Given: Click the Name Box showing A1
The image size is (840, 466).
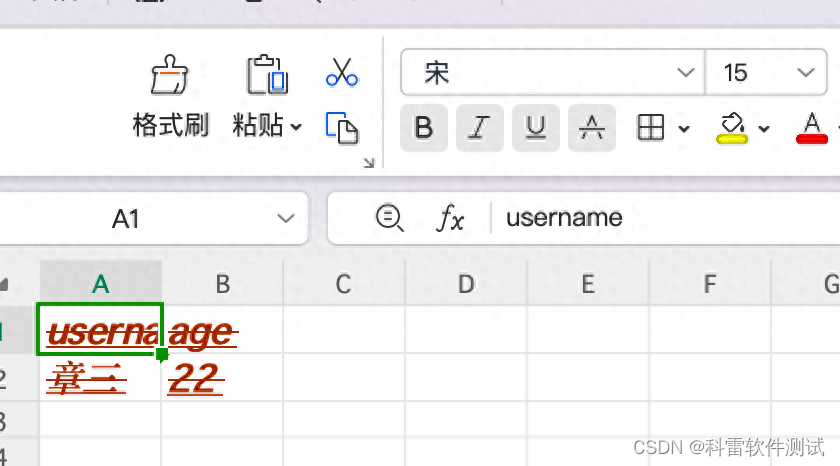Looking at the screenshot, I should (125, 219).
